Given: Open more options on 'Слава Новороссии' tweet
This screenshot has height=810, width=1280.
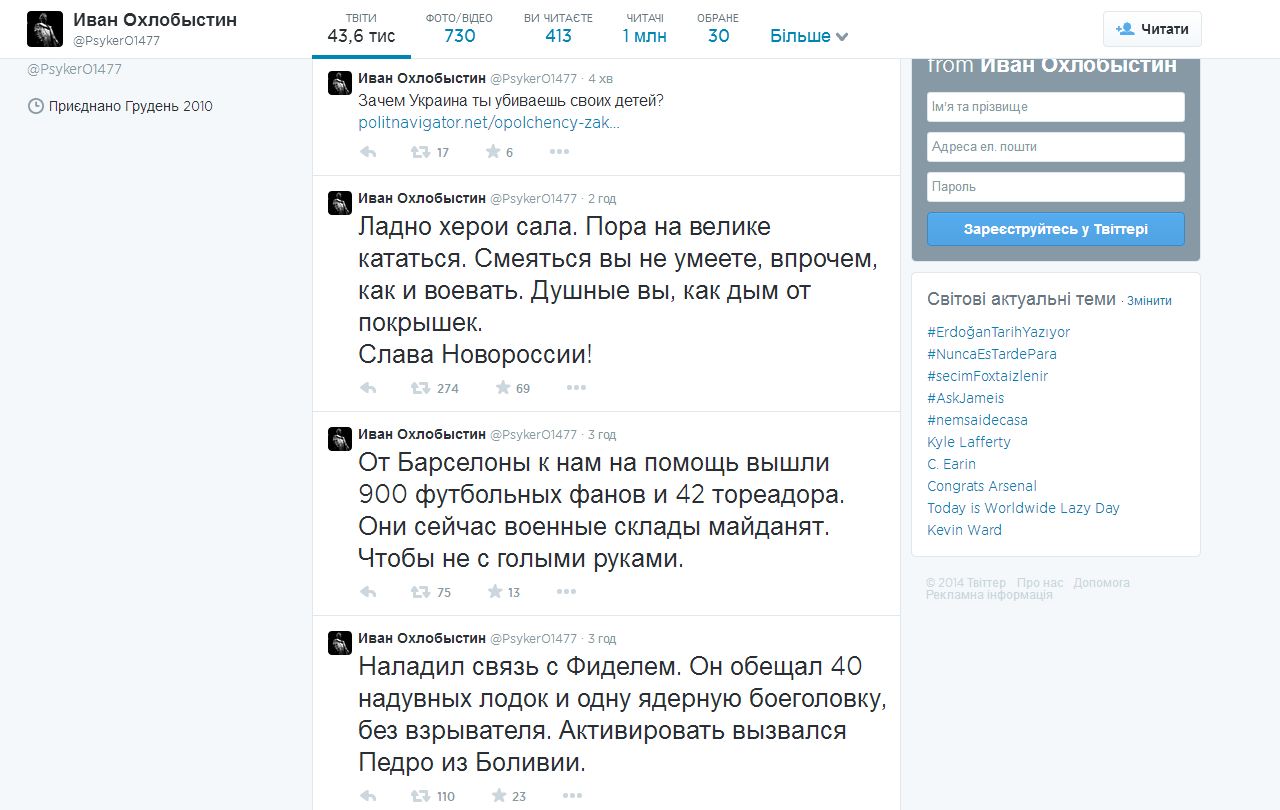Looking at the screenshot, I should tap(576, 388).
